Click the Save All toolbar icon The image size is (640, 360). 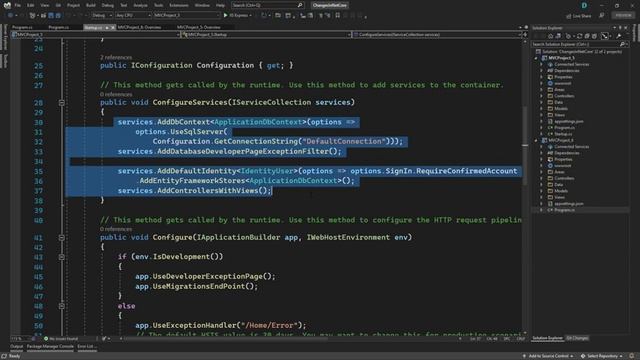[x=58, y=16]
